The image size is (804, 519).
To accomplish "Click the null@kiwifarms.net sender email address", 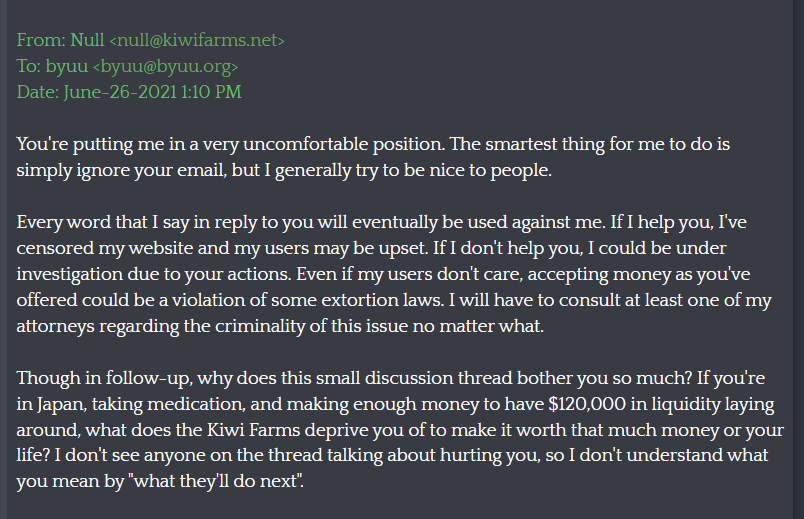I will (197, 40).
